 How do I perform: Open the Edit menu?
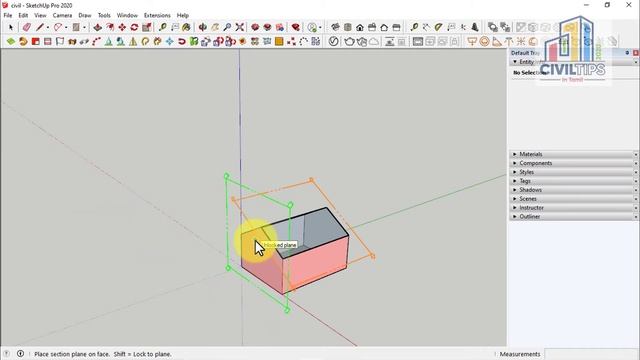pos(23,15)
